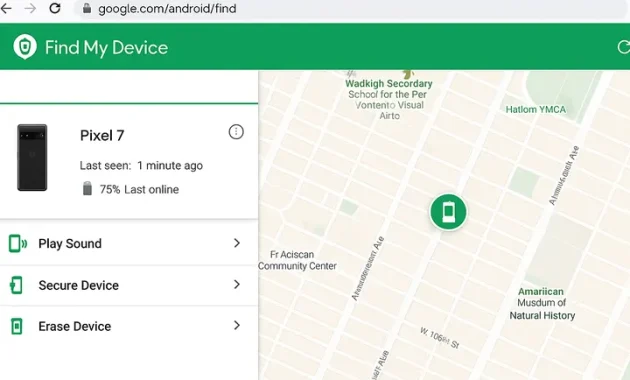Click the padlock site security icon
The height and width of the screenshot is (380, 630).
click(x=86, y=8)
